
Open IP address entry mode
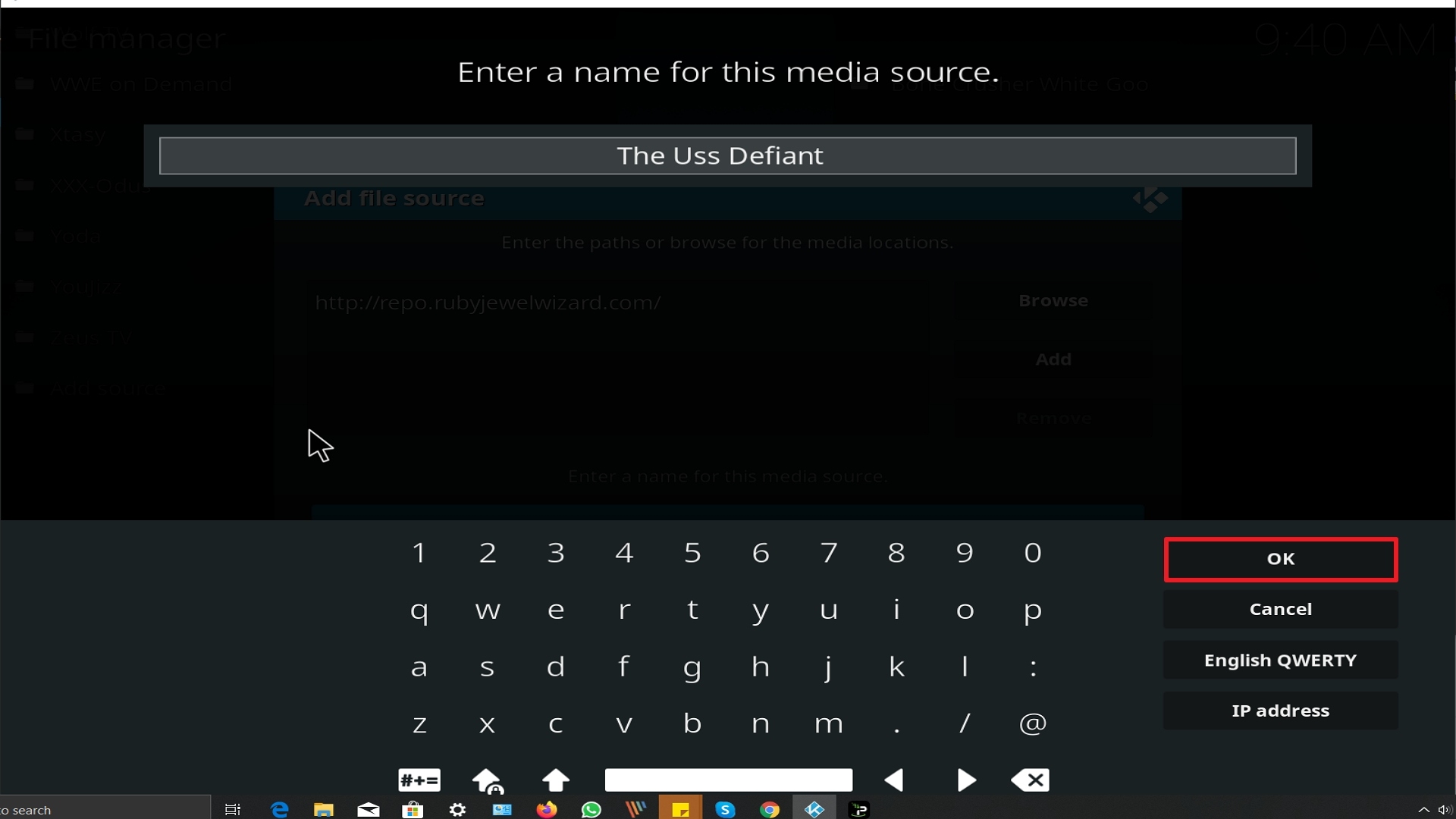click(1281, 711)
